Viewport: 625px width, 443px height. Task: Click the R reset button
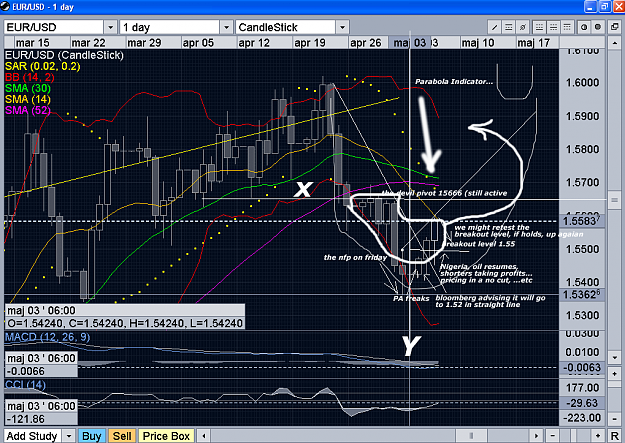click(x=614, y=436)
